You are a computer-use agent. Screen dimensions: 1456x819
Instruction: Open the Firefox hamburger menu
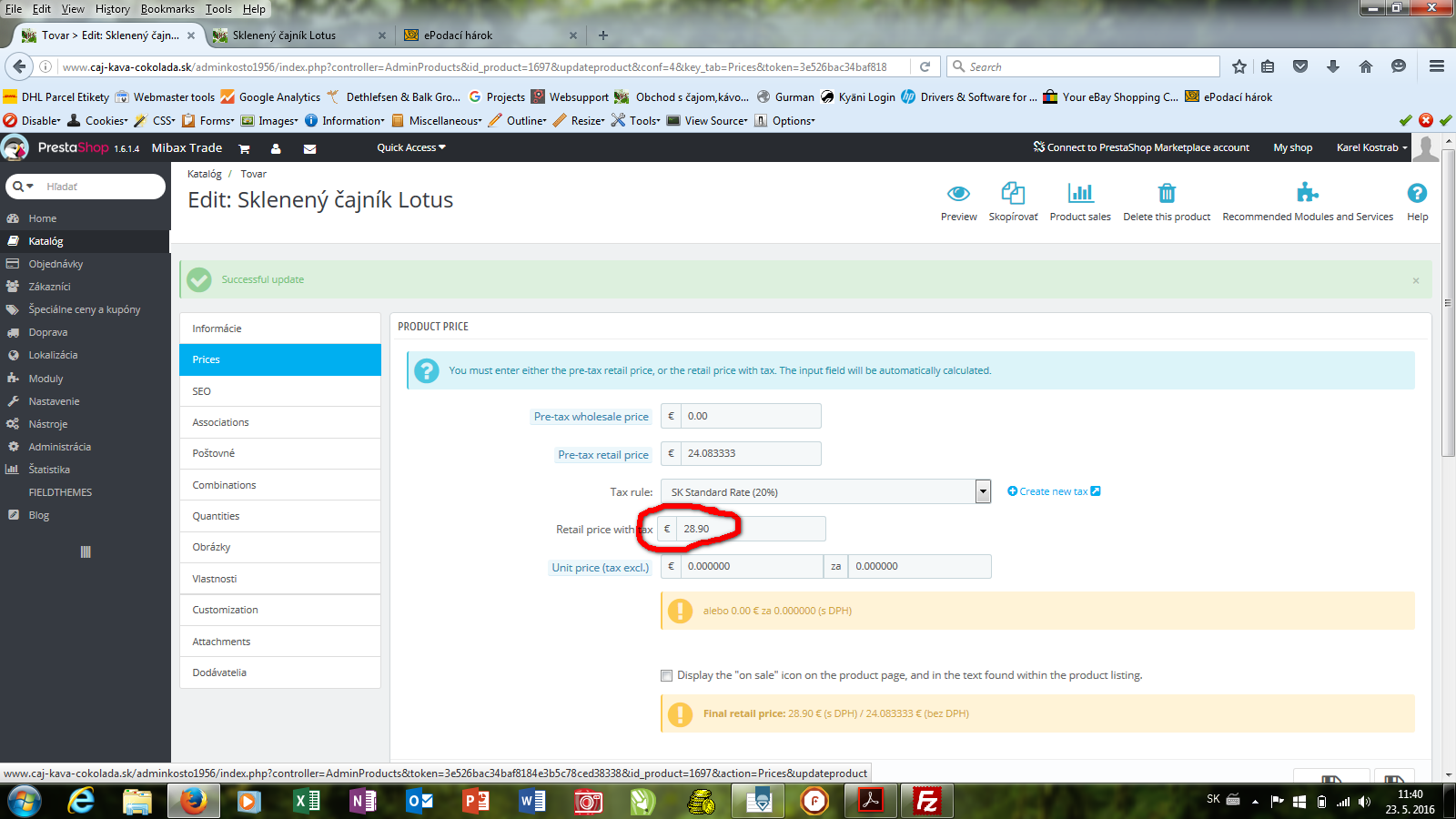[1437, 66]
